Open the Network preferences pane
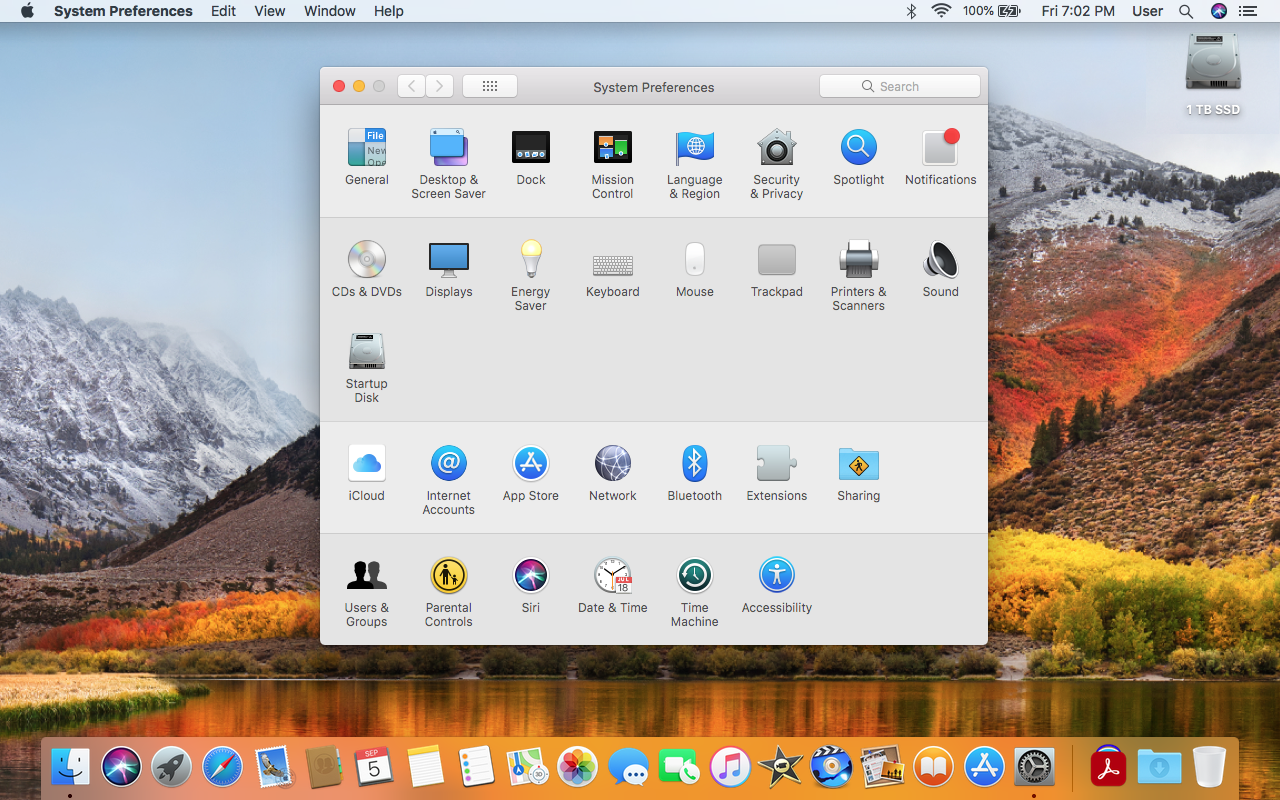1280x800 pixels. [x=613, y=473]
